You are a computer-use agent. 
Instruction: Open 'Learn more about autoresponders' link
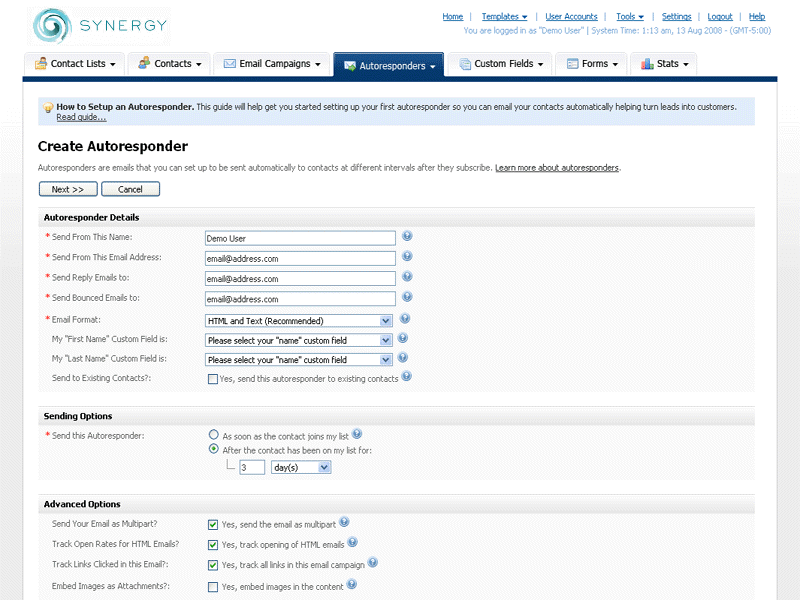pos(557,168)
